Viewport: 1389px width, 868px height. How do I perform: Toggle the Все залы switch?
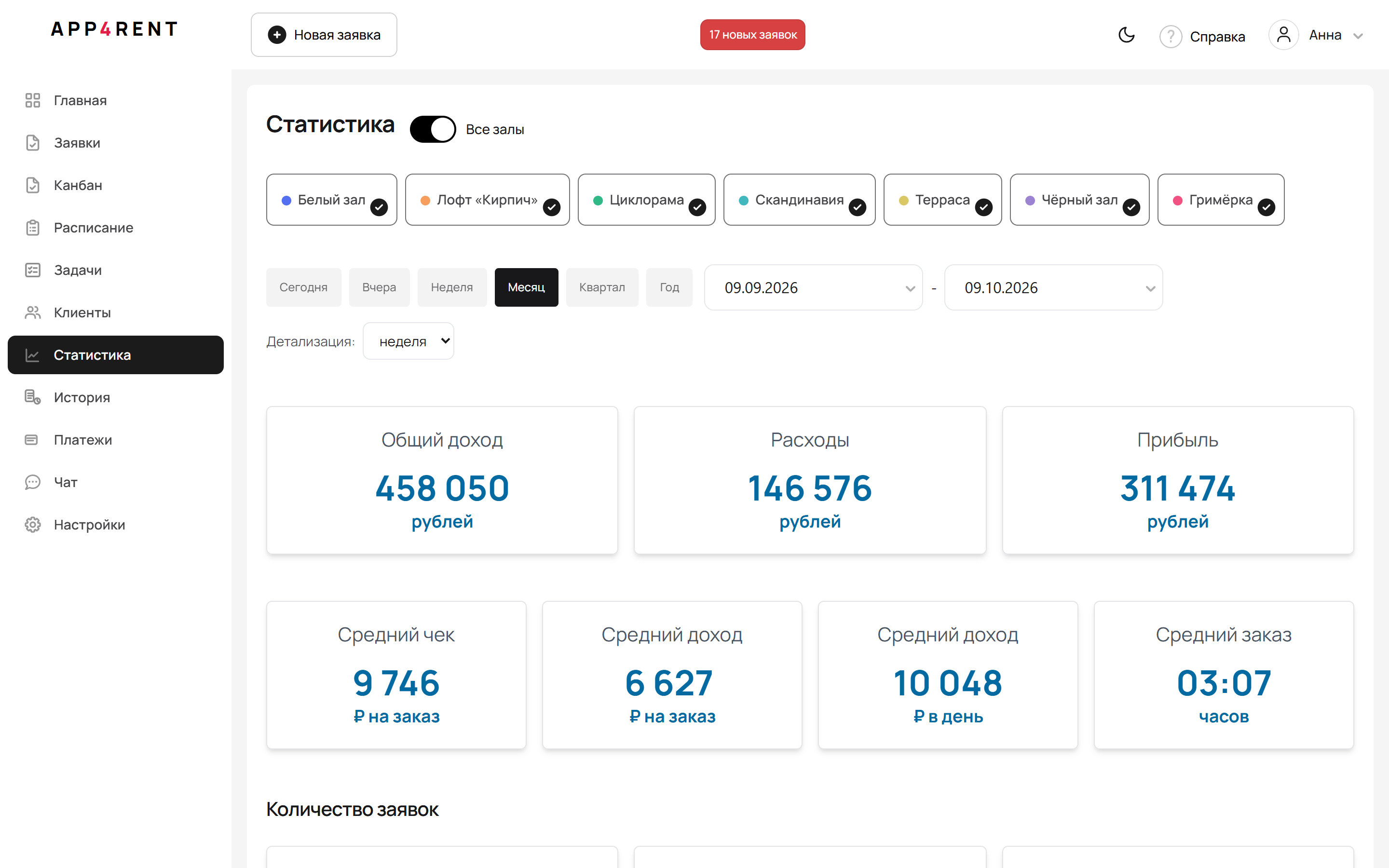433,129
